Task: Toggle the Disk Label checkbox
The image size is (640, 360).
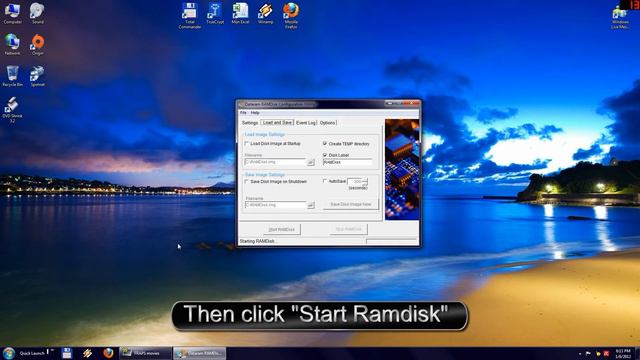Action: pyautogui.click(x=325, y=155)
